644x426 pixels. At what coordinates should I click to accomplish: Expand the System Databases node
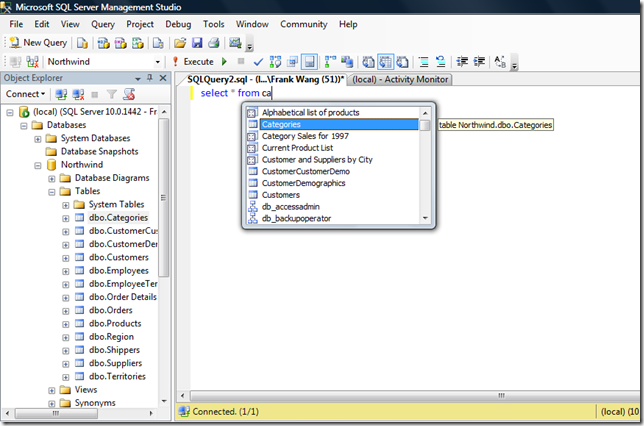point(38,139)
